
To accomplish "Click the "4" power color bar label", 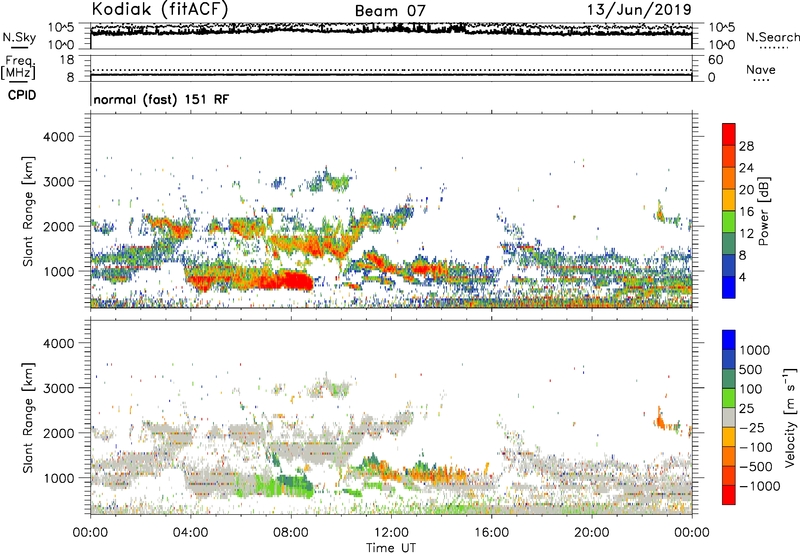I will click(742, 277).
